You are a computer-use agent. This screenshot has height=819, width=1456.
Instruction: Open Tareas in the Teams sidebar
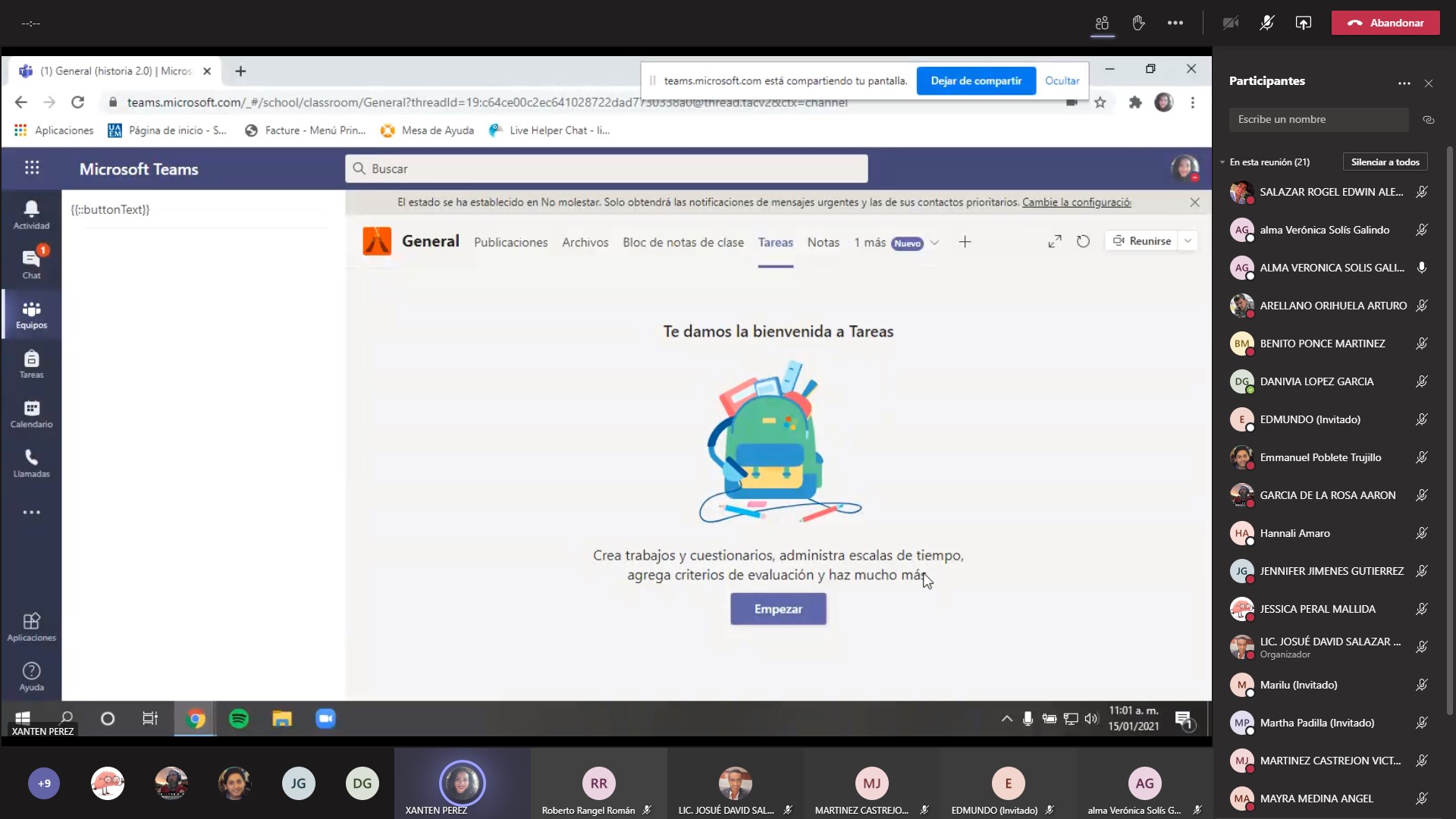(x=31, y=364)
